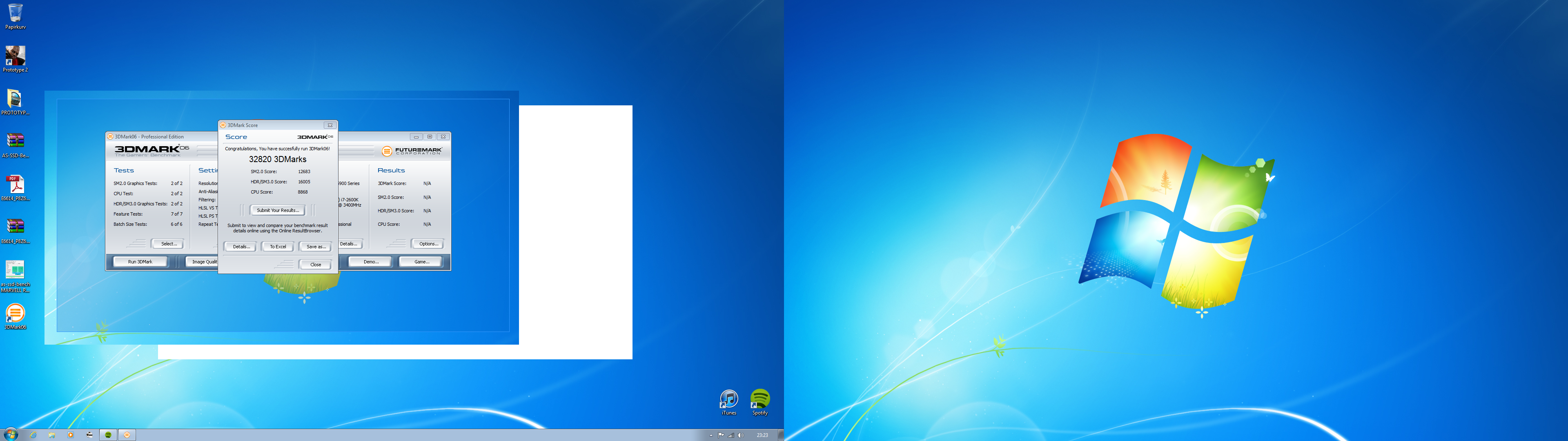Click the Batch Size Tests 6 of 6 value
The height and width of the screenshot is (441, 1568).
pyautogui.click(x=176, y=224)
